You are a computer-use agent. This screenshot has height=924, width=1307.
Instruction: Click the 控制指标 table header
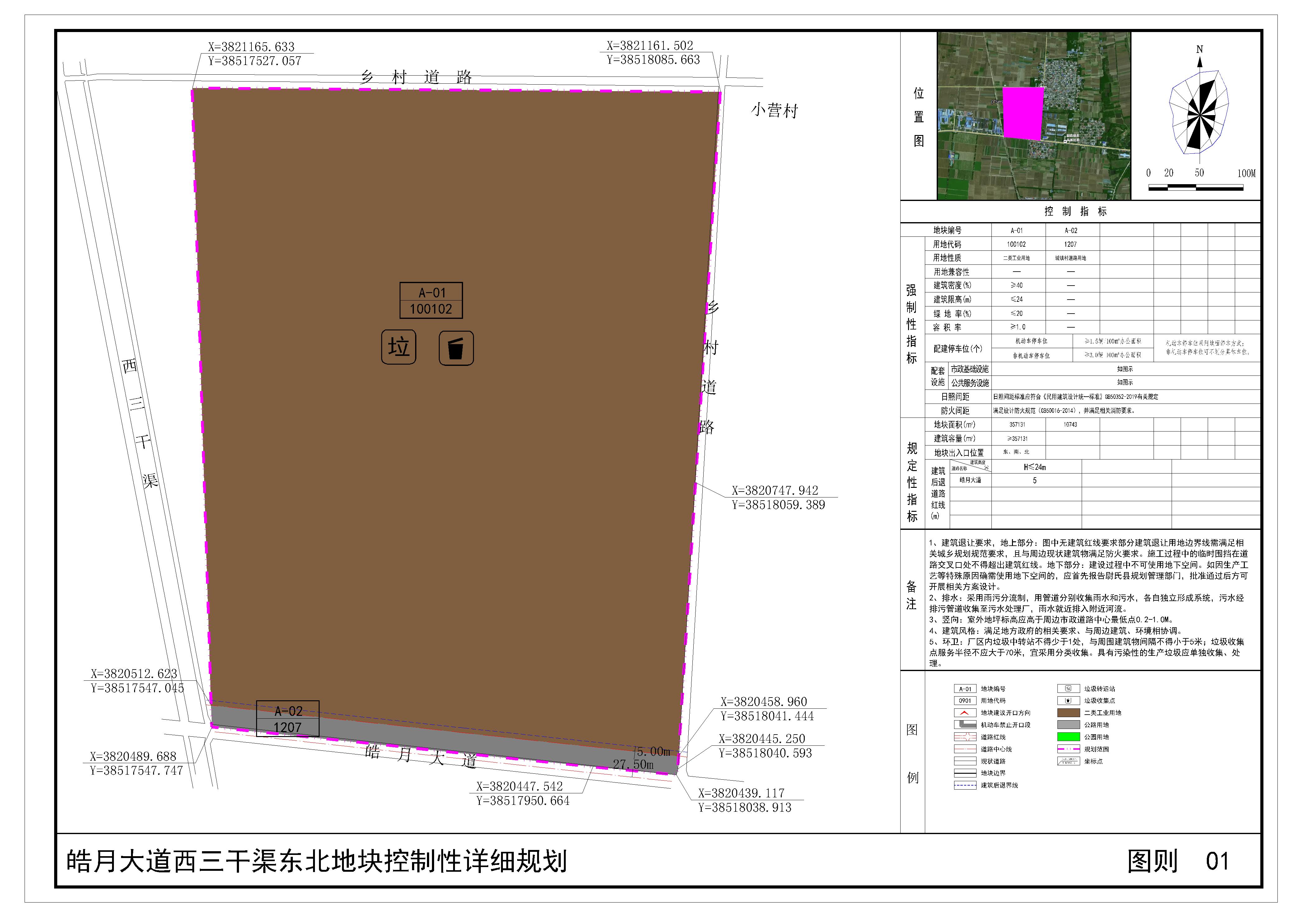tap(1075, 212)
